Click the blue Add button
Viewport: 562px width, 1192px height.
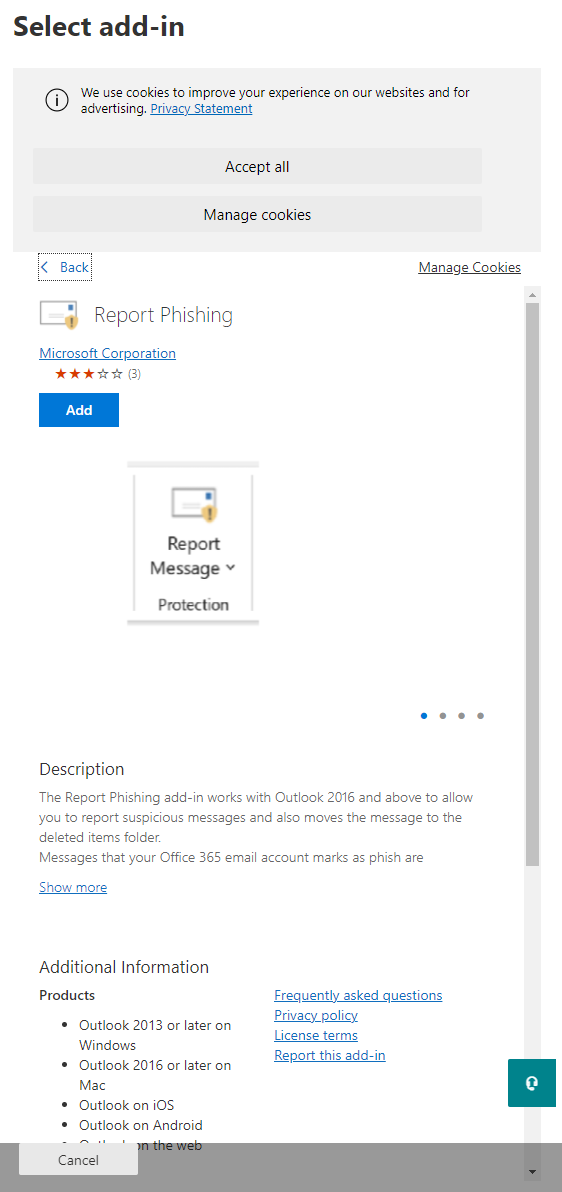(x=79, y=410)
